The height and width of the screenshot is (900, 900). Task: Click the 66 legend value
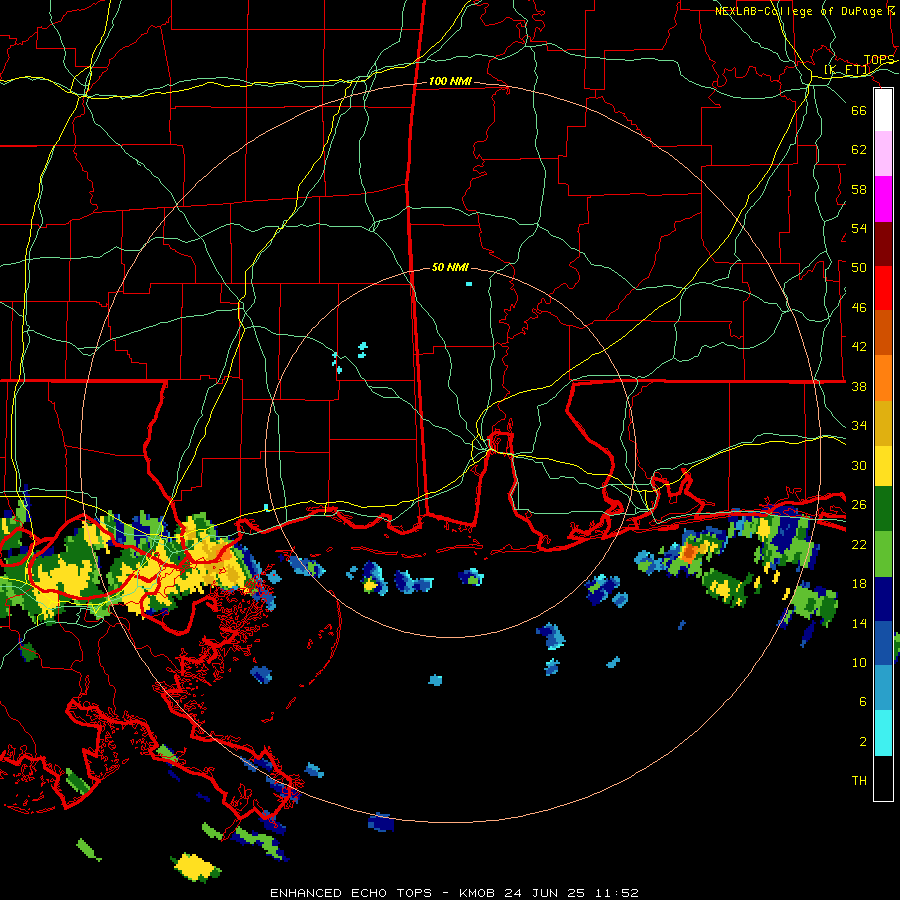tap(859, 110)
